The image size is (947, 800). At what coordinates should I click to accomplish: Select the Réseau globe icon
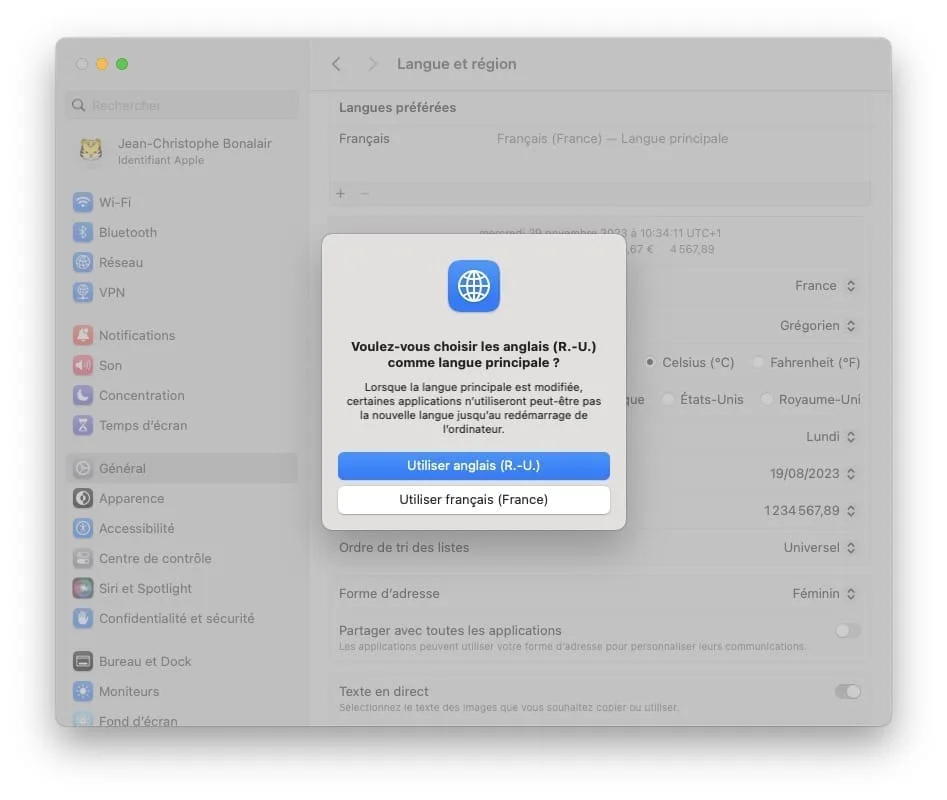[x=83, y=262]
